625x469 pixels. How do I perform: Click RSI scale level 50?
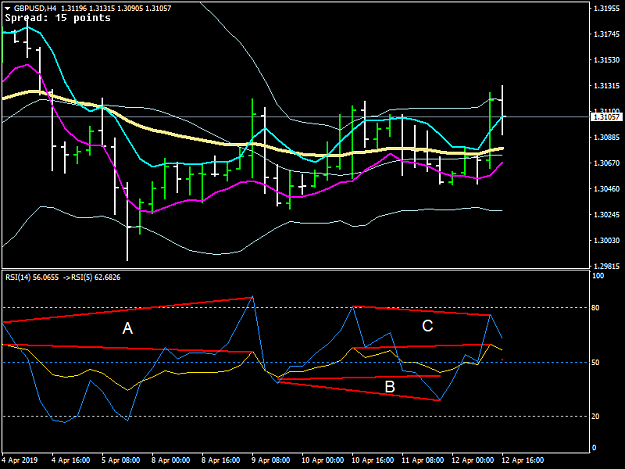point(596,363)
